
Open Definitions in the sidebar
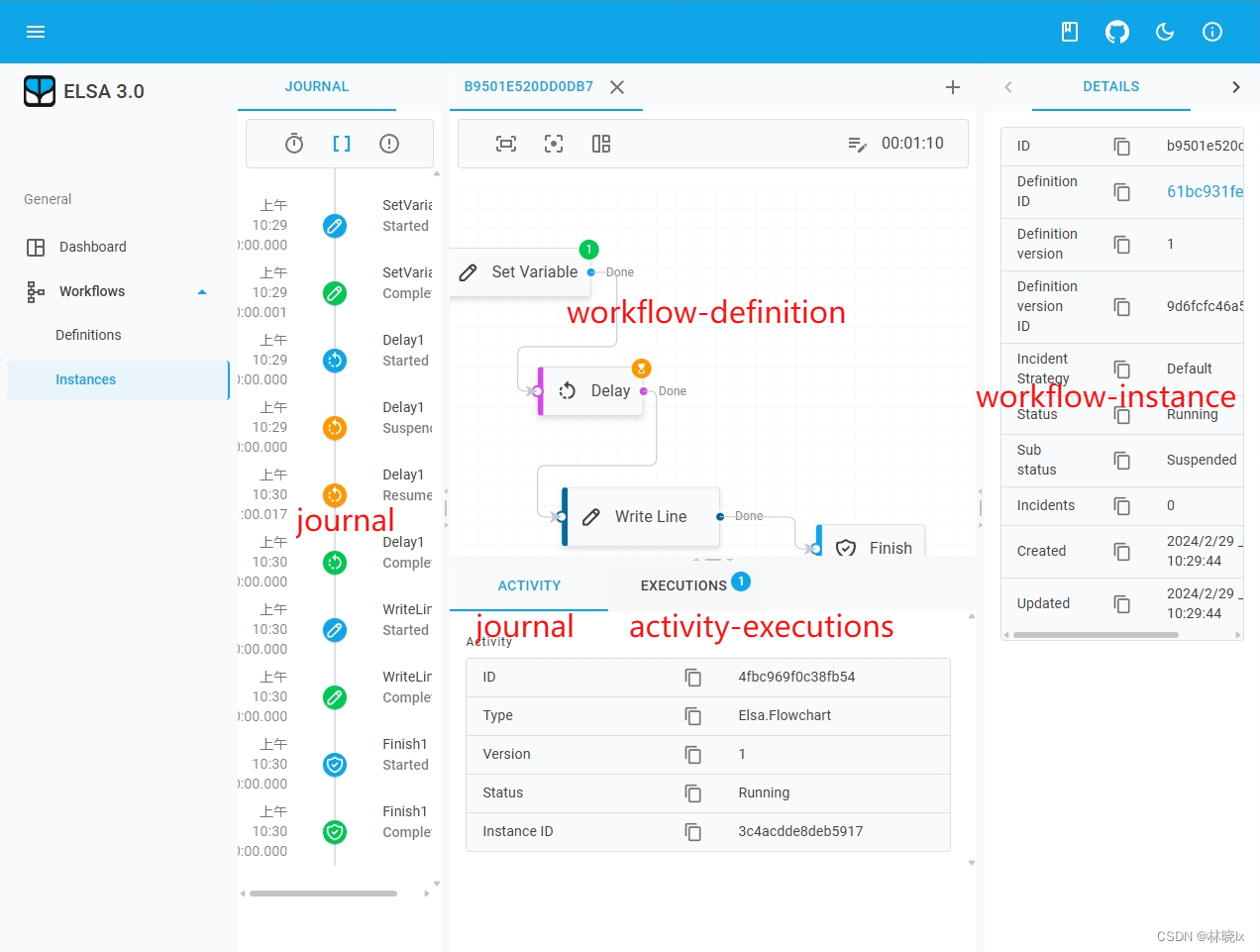(88, 335)
